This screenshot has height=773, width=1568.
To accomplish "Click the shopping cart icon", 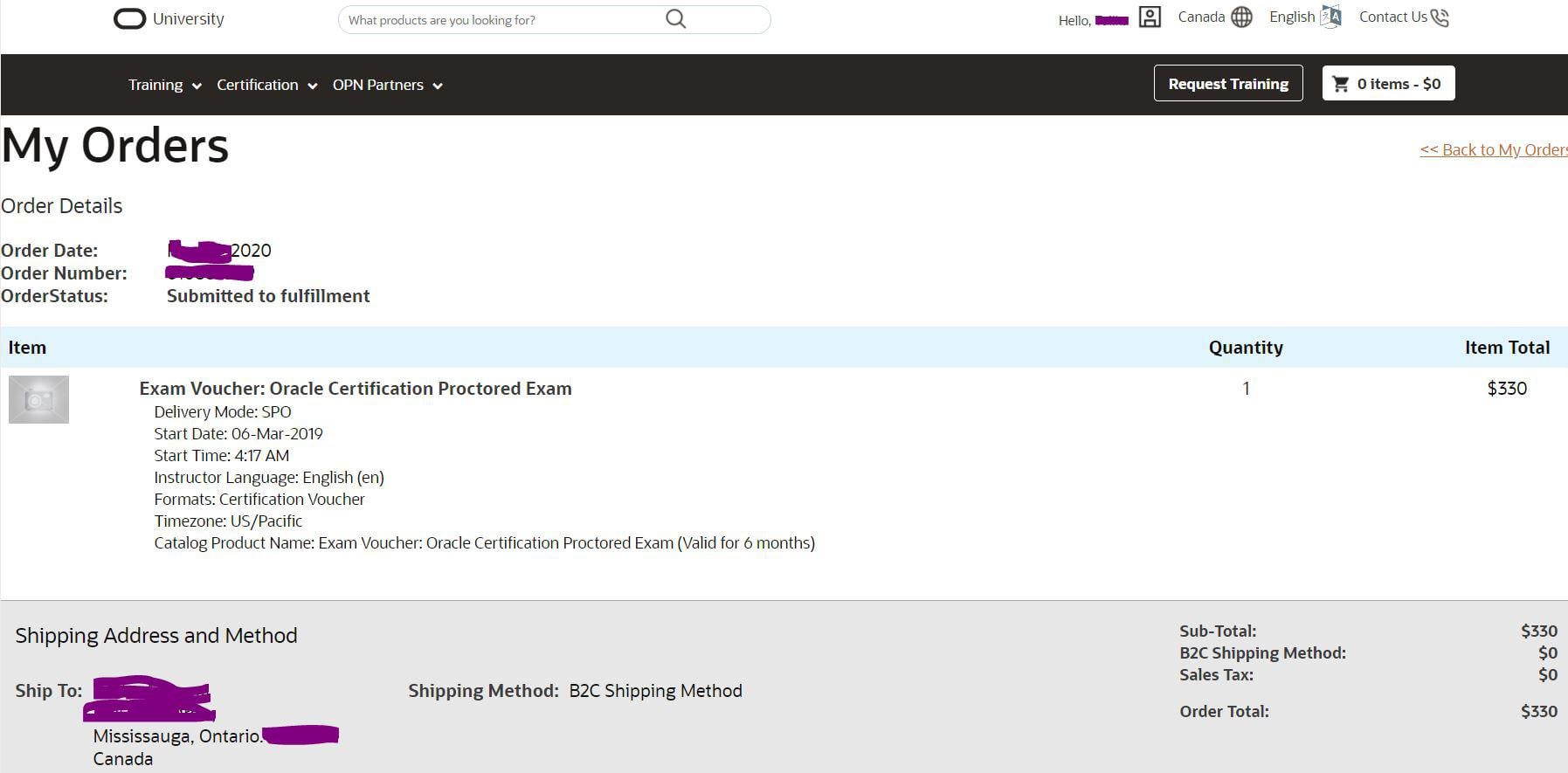I will click(1341, 84).
